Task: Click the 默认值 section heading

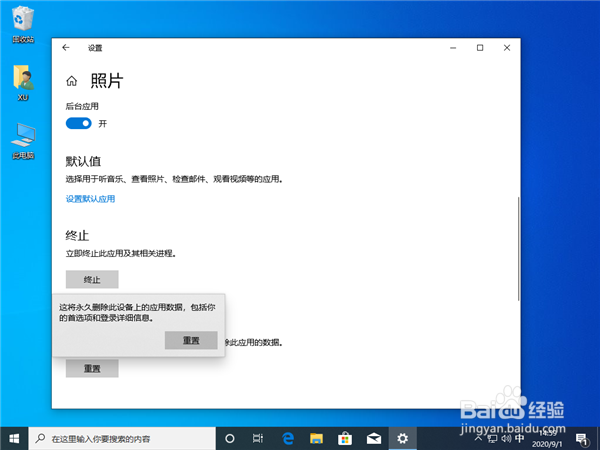Action: 83,161
